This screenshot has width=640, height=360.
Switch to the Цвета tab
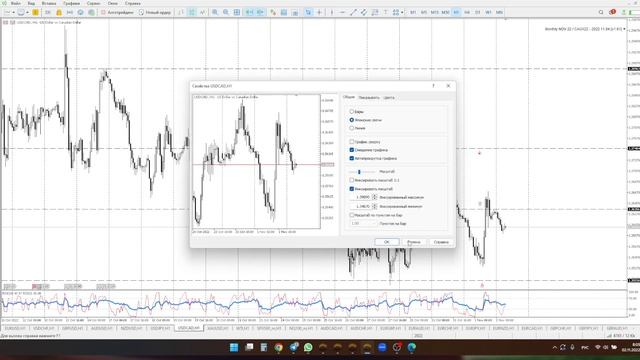(389, 98)
